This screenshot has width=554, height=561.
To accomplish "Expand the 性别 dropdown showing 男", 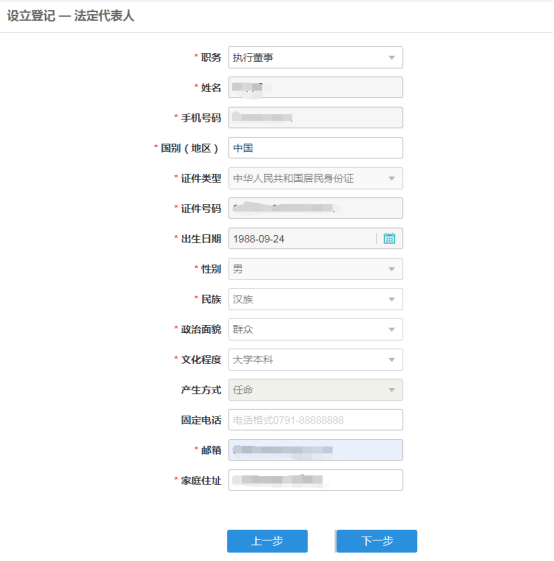I will 315,269.
